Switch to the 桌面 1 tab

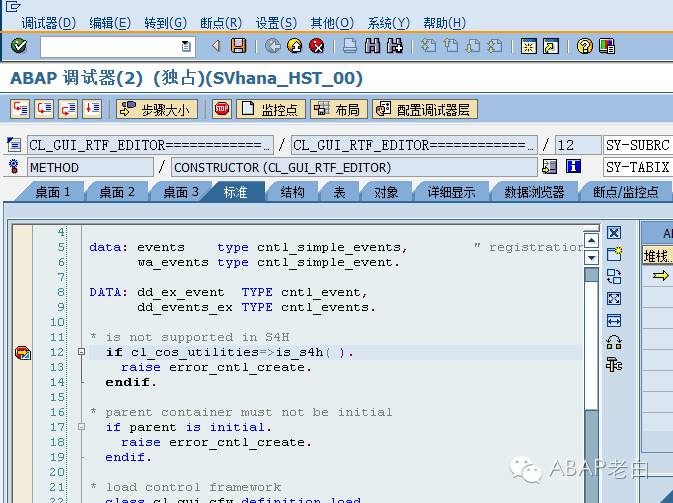click(x=52, y=192)
